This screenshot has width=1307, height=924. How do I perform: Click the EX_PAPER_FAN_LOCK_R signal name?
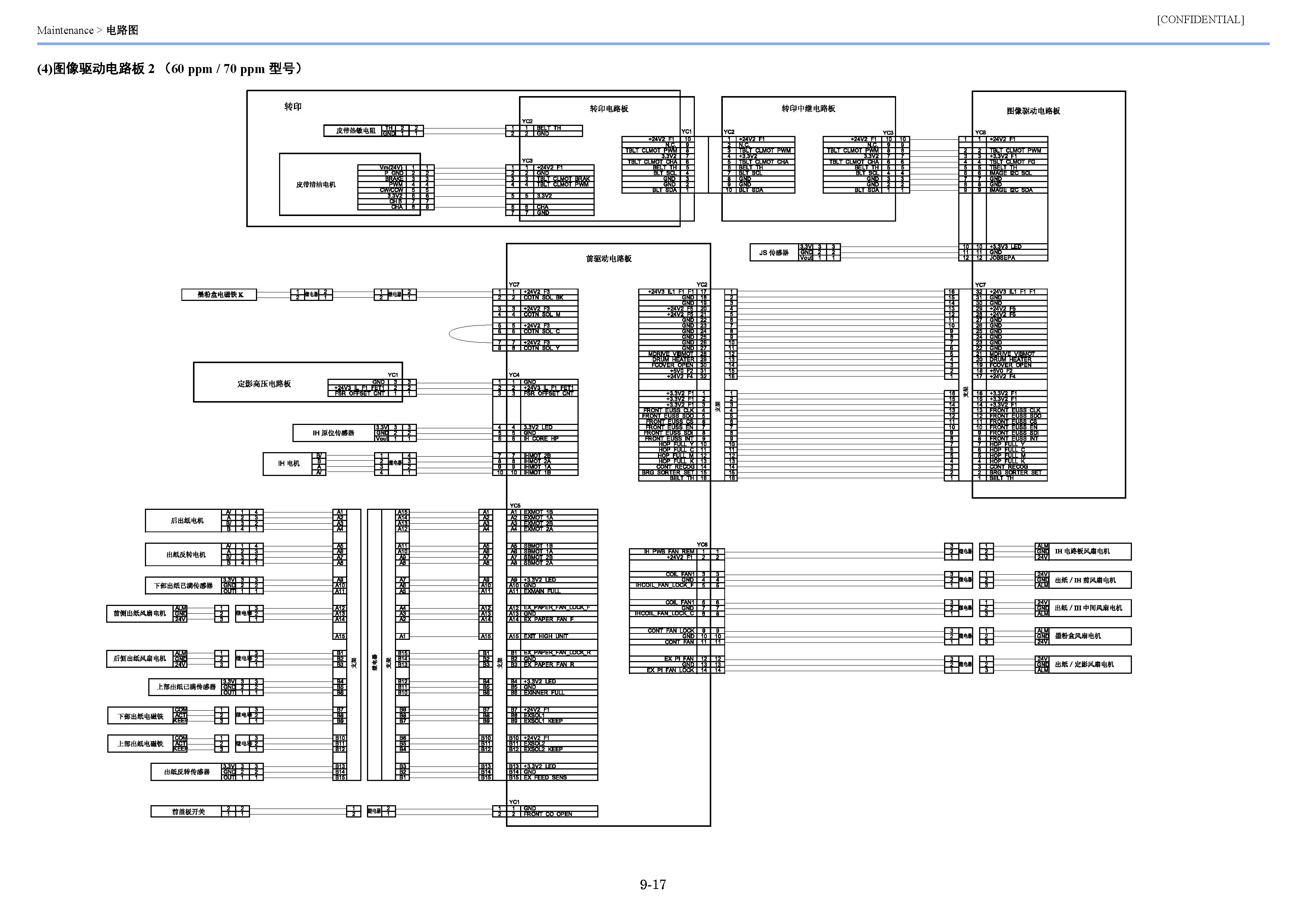(557, 653)
